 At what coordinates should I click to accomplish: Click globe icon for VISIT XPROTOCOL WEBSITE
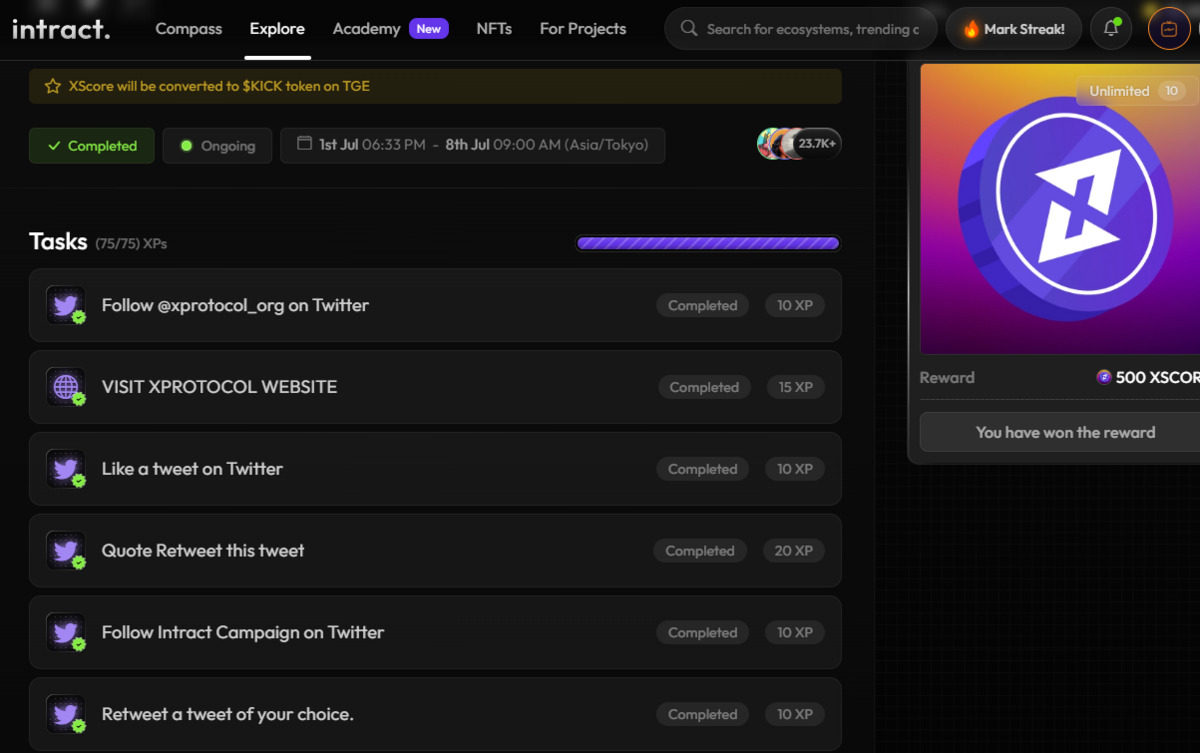pyautogui.click(x=66, y=387)
